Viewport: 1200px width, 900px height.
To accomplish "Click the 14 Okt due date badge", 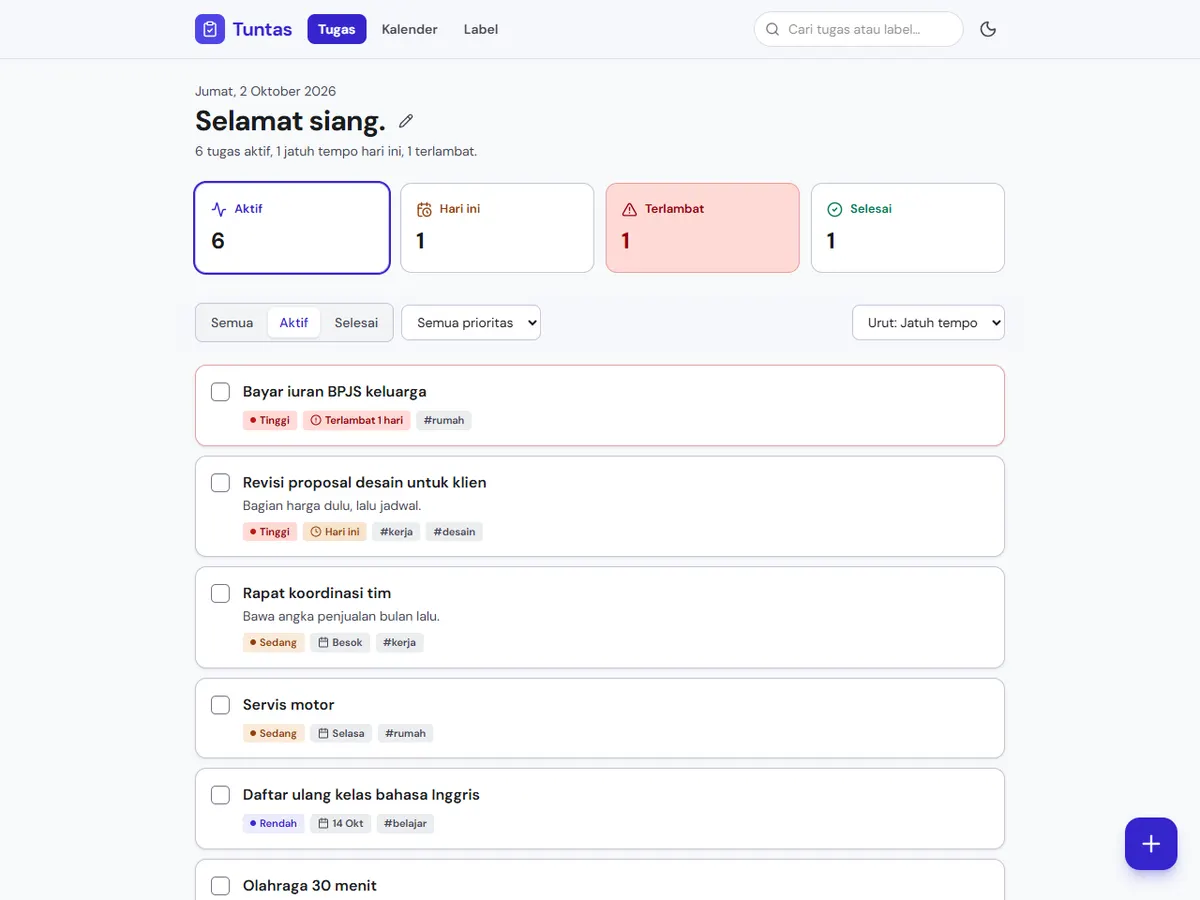I will coord(340,823).
